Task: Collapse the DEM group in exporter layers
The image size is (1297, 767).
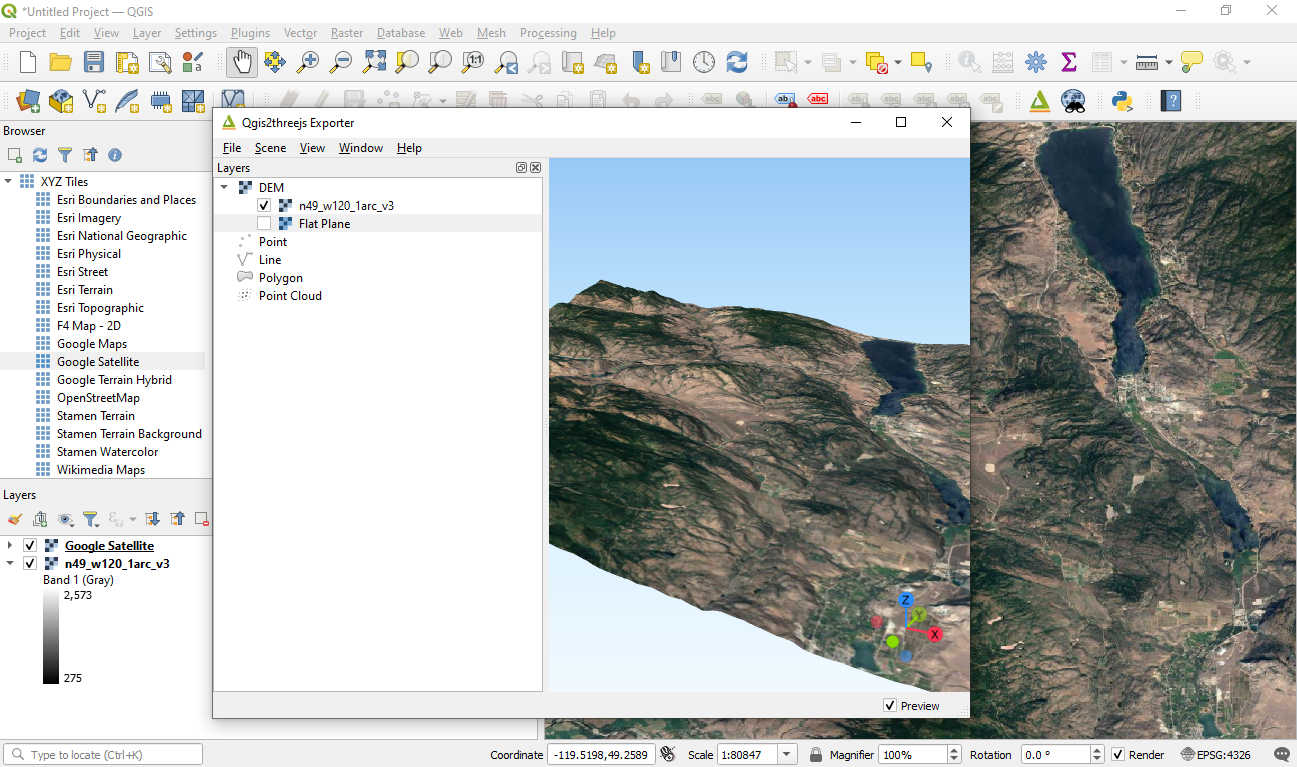Action: 224,188
